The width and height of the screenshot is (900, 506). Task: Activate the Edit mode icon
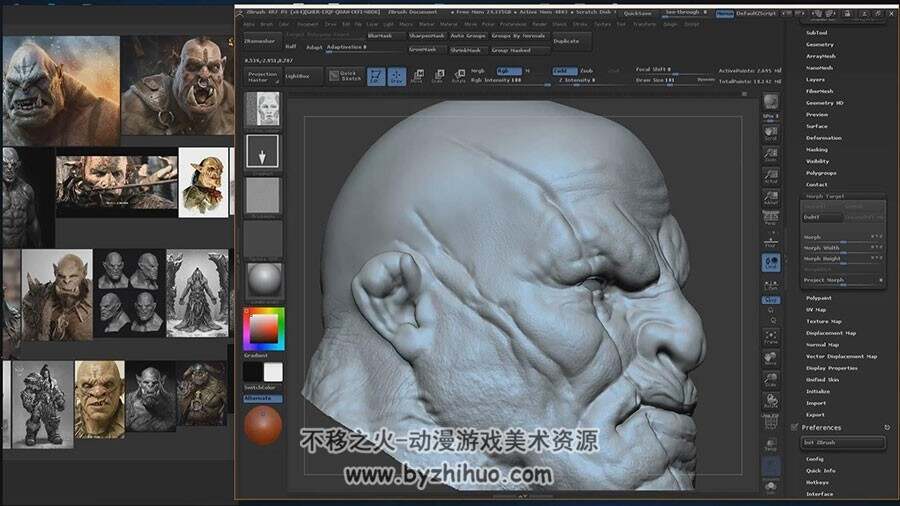(375, 76)
